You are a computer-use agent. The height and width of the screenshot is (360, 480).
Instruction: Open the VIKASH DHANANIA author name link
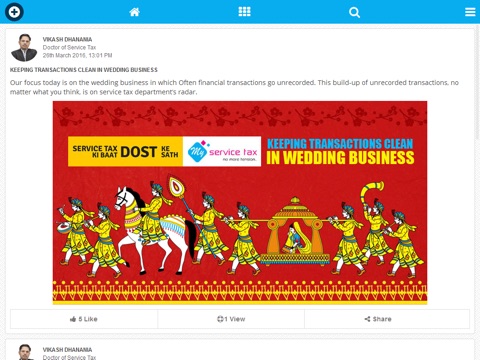(67, 39)
